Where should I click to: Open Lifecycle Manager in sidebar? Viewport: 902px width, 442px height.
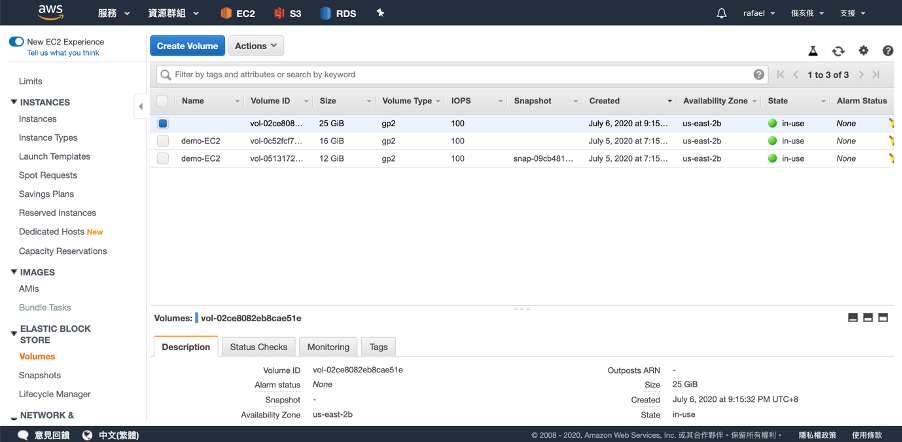(x=55, y=394)
